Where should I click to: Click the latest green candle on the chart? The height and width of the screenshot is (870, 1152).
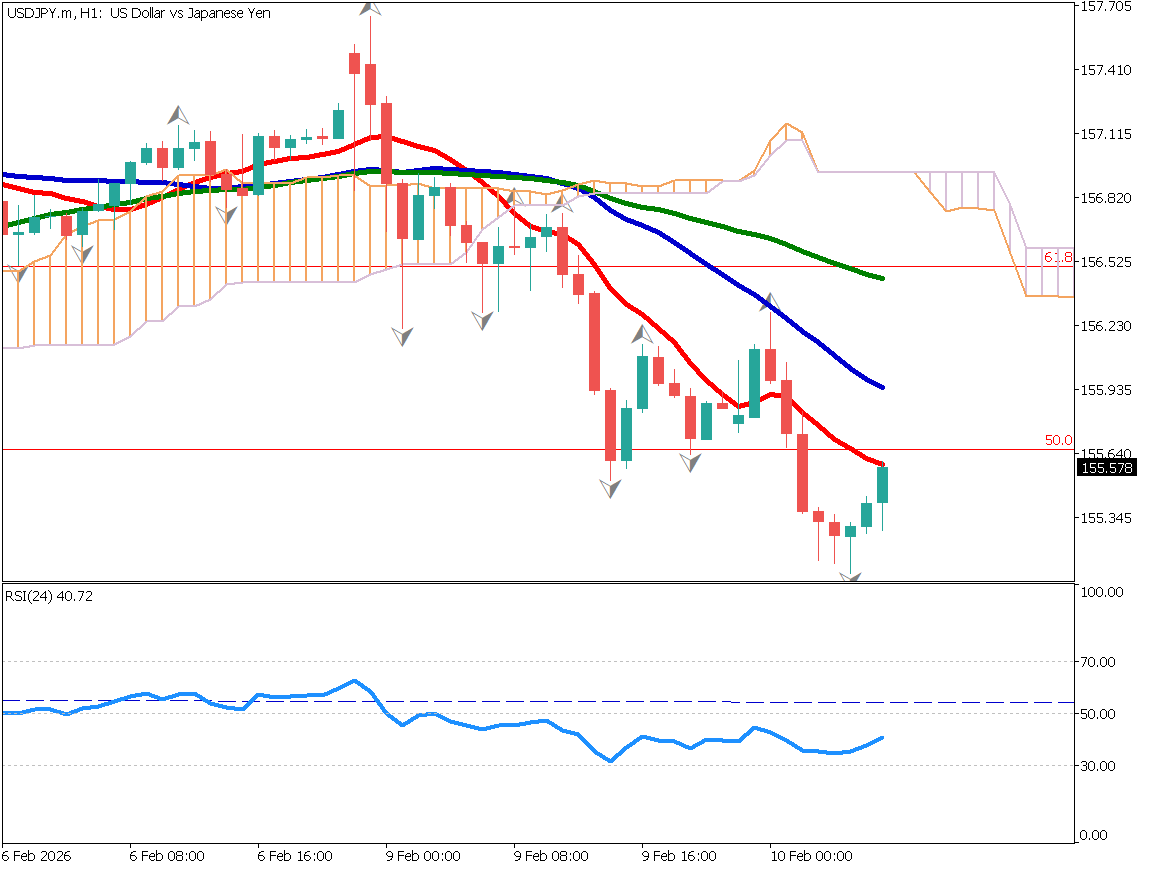(883, 485)
